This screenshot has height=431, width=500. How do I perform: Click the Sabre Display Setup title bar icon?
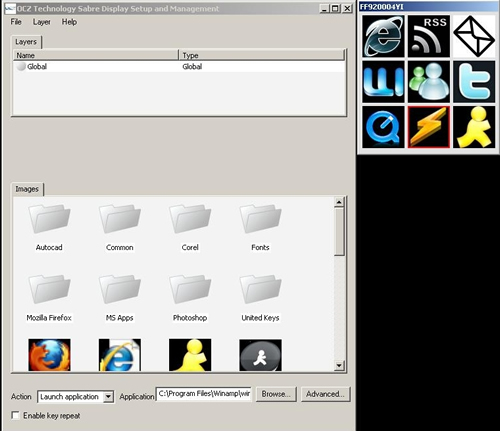[x=11, y=8]
